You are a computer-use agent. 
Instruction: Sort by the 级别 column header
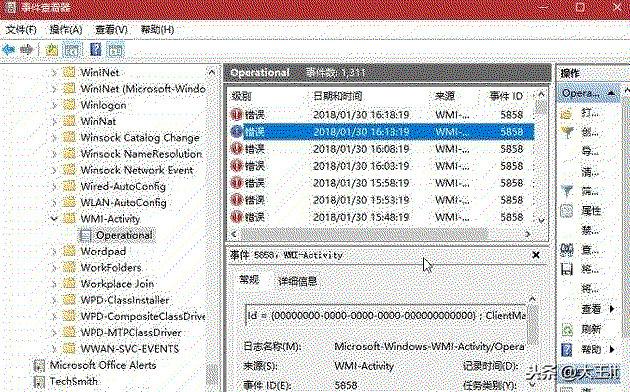241,96
